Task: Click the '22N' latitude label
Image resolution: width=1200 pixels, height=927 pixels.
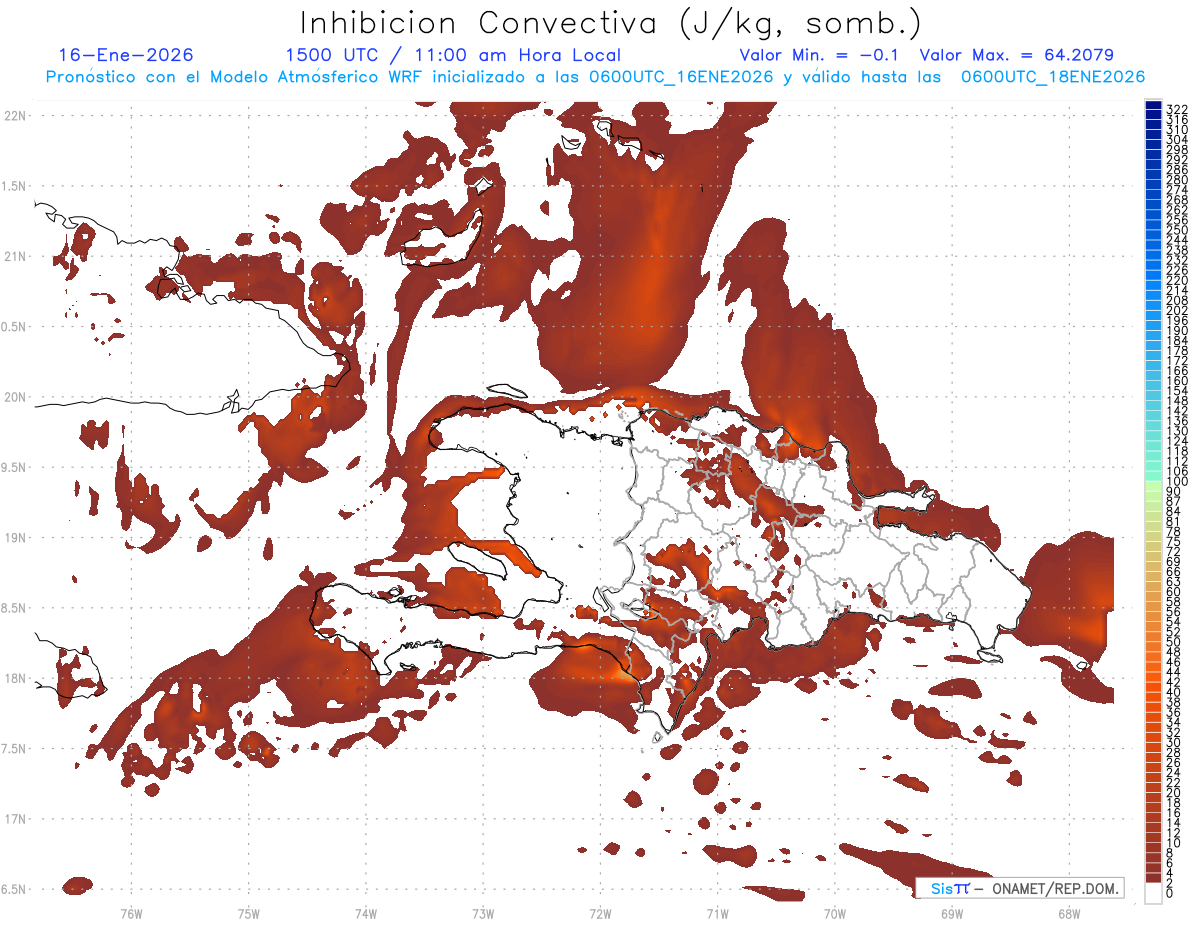Action: pyautogui.click(x=15, y=116)
